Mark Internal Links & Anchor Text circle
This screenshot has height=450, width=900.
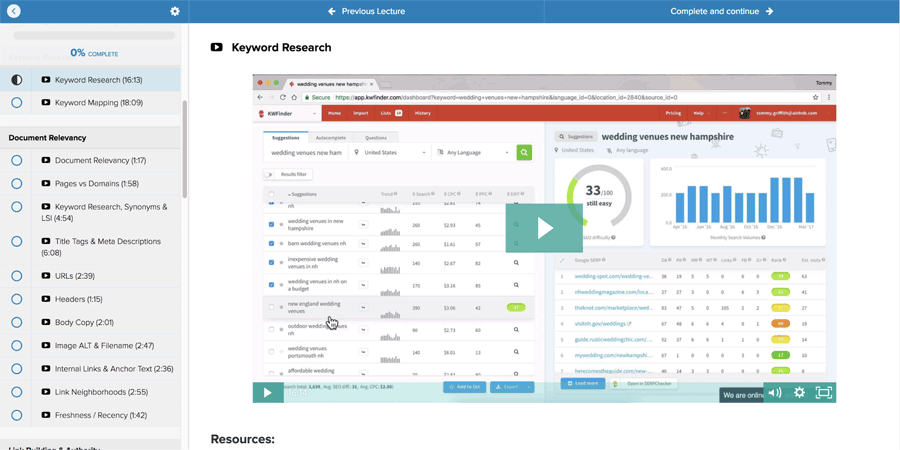coord(17,368)
